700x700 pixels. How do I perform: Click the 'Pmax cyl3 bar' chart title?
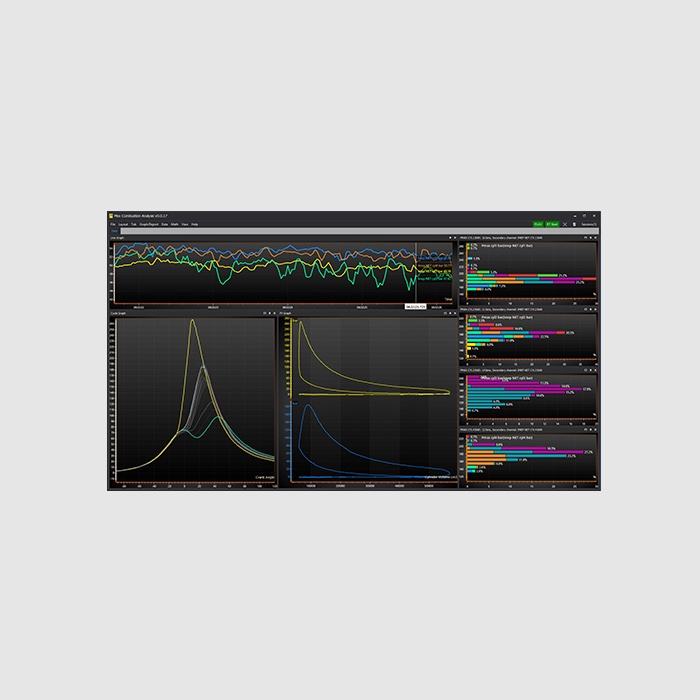(x=507, y=378)
